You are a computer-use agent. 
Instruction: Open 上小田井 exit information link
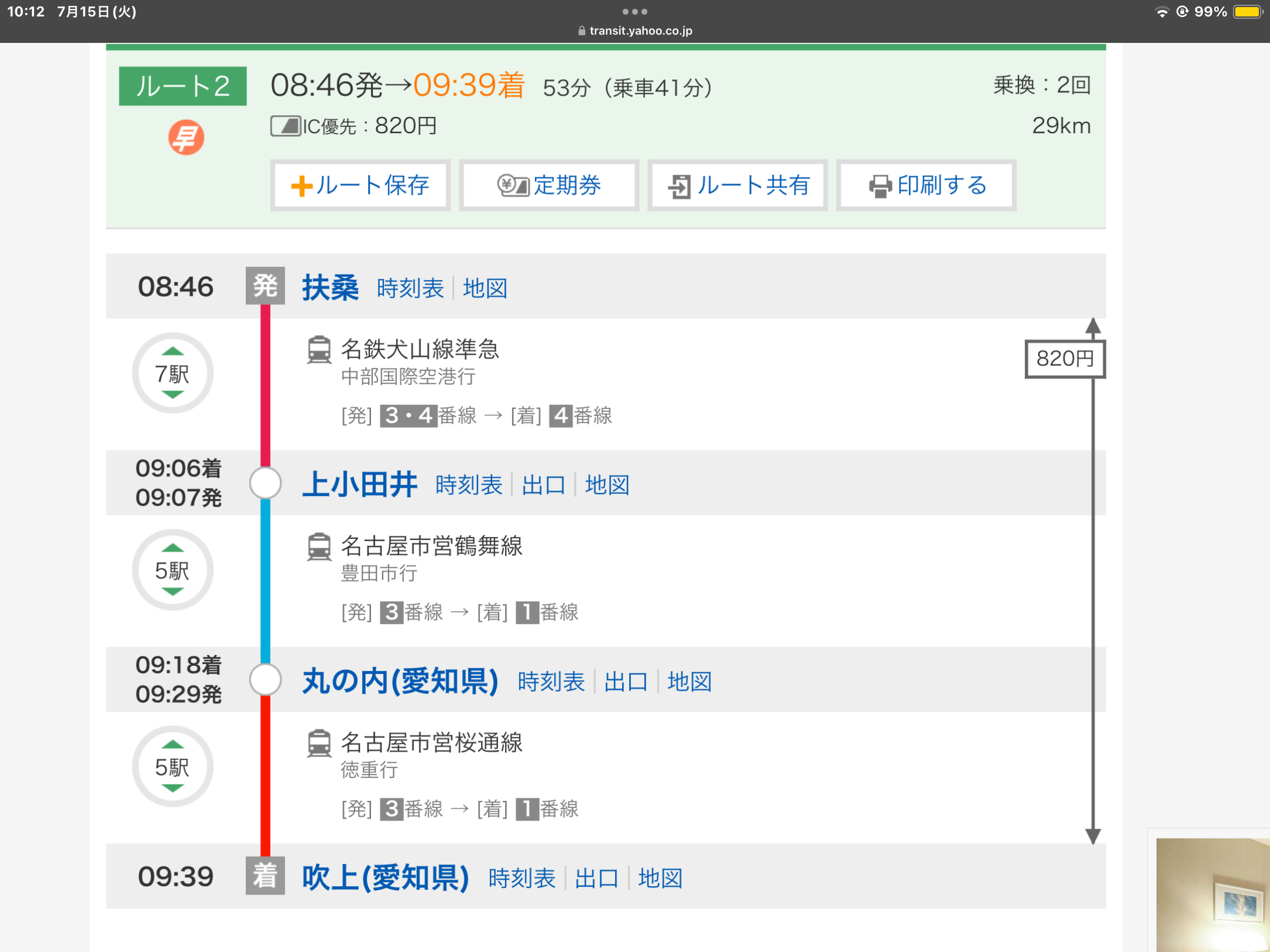point(543,485)
